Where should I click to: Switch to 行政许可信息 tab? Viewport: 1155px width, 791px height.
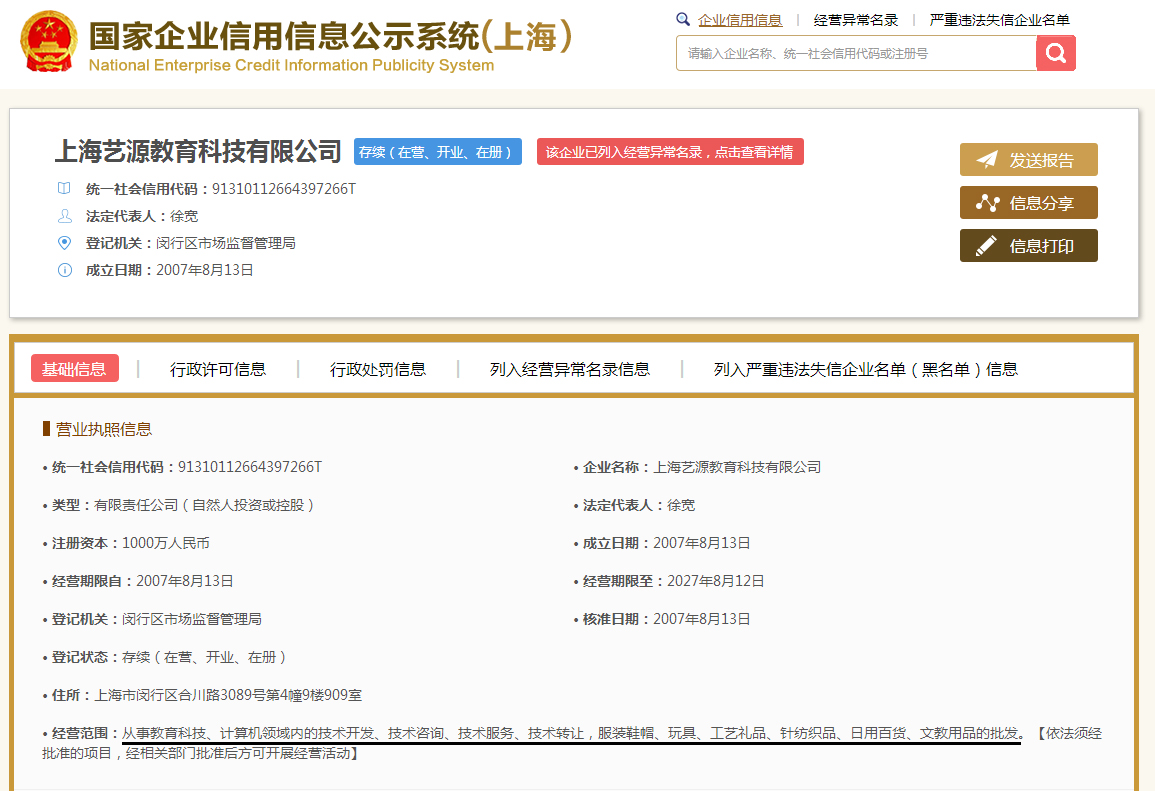point(218,369)
